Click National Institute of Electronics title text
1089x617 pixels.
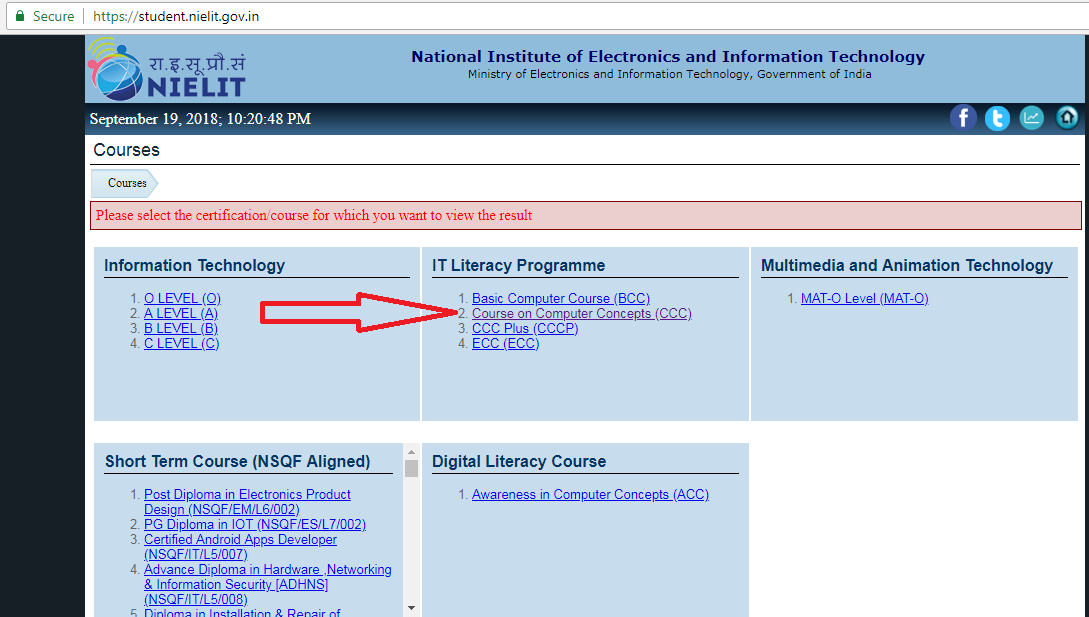[667, 56]
